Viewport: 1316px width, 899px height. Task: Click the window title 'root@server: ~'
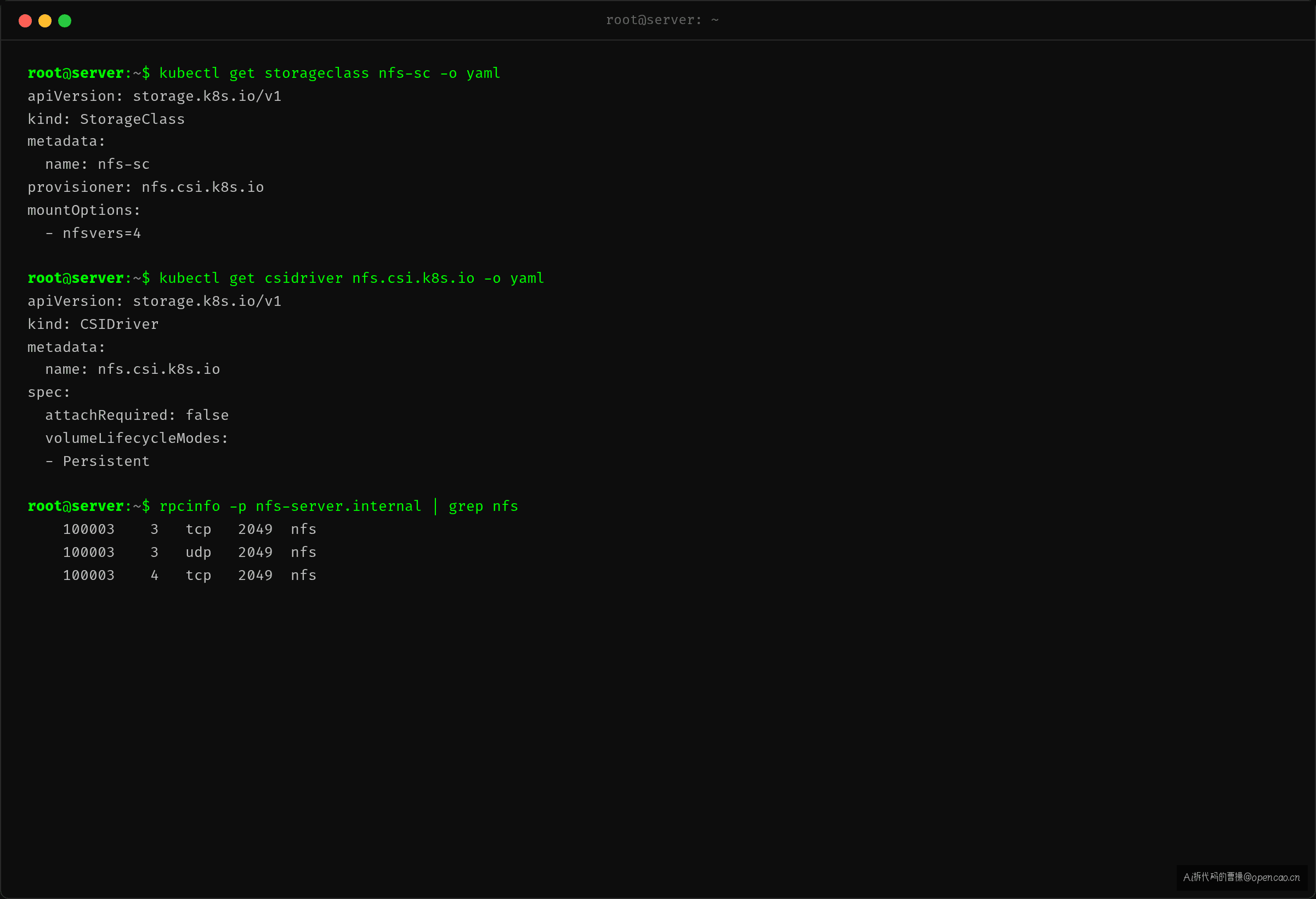[662, 20]
